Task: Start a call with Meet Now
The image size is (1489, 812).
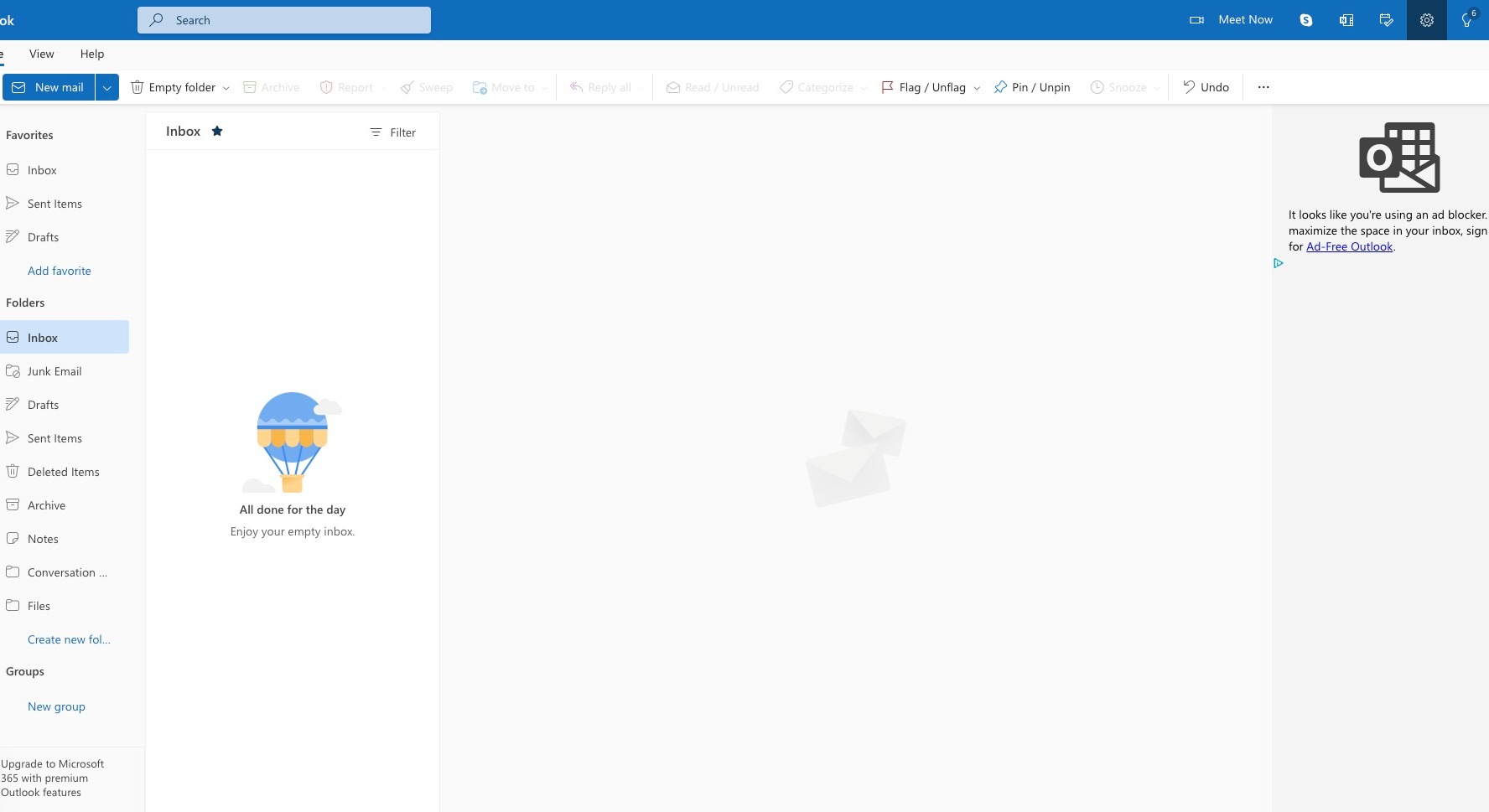Action: [1231, 20]
